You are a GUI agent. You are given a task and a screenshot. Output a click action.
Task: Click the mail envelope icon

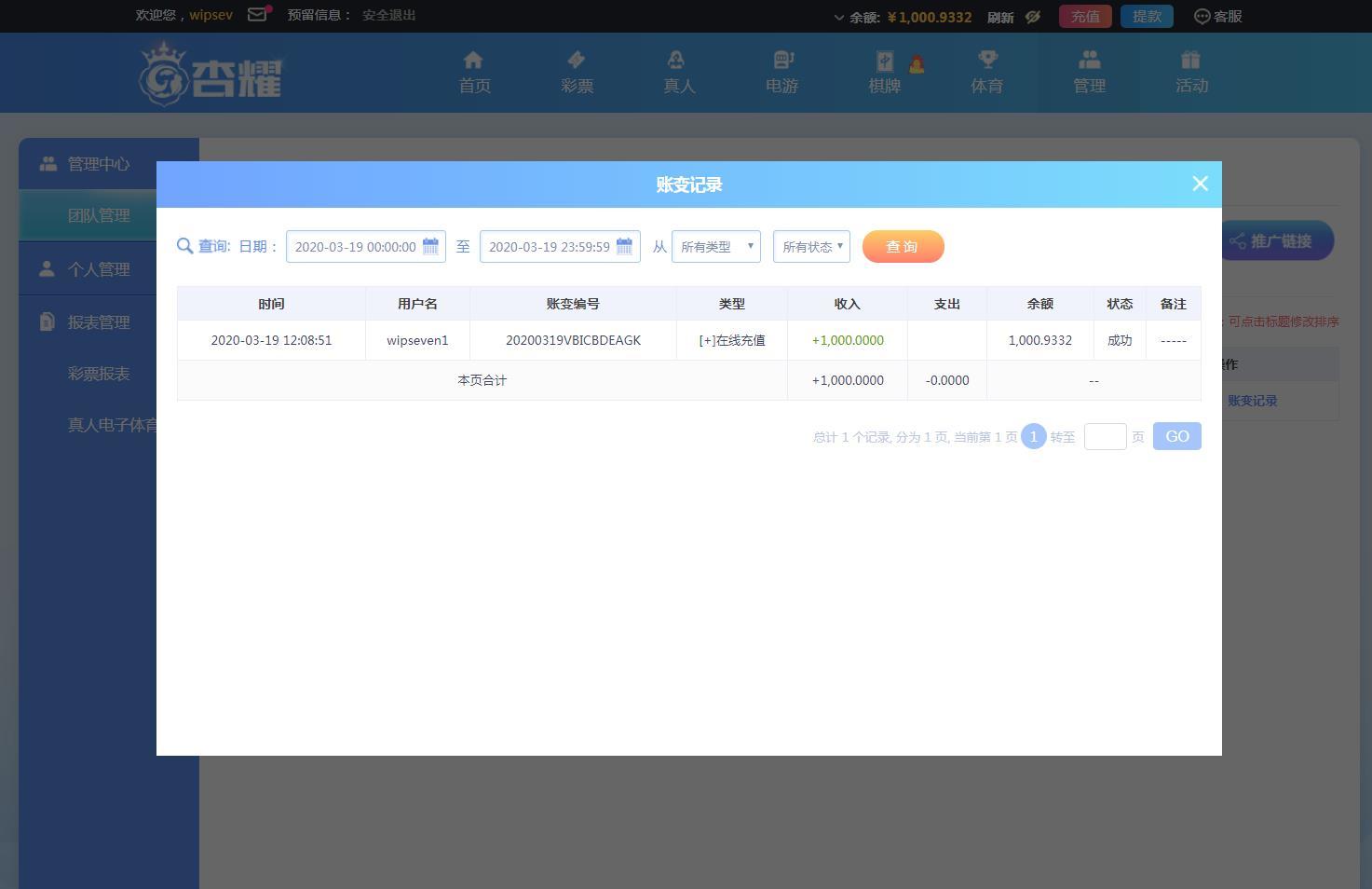point(257,15)
